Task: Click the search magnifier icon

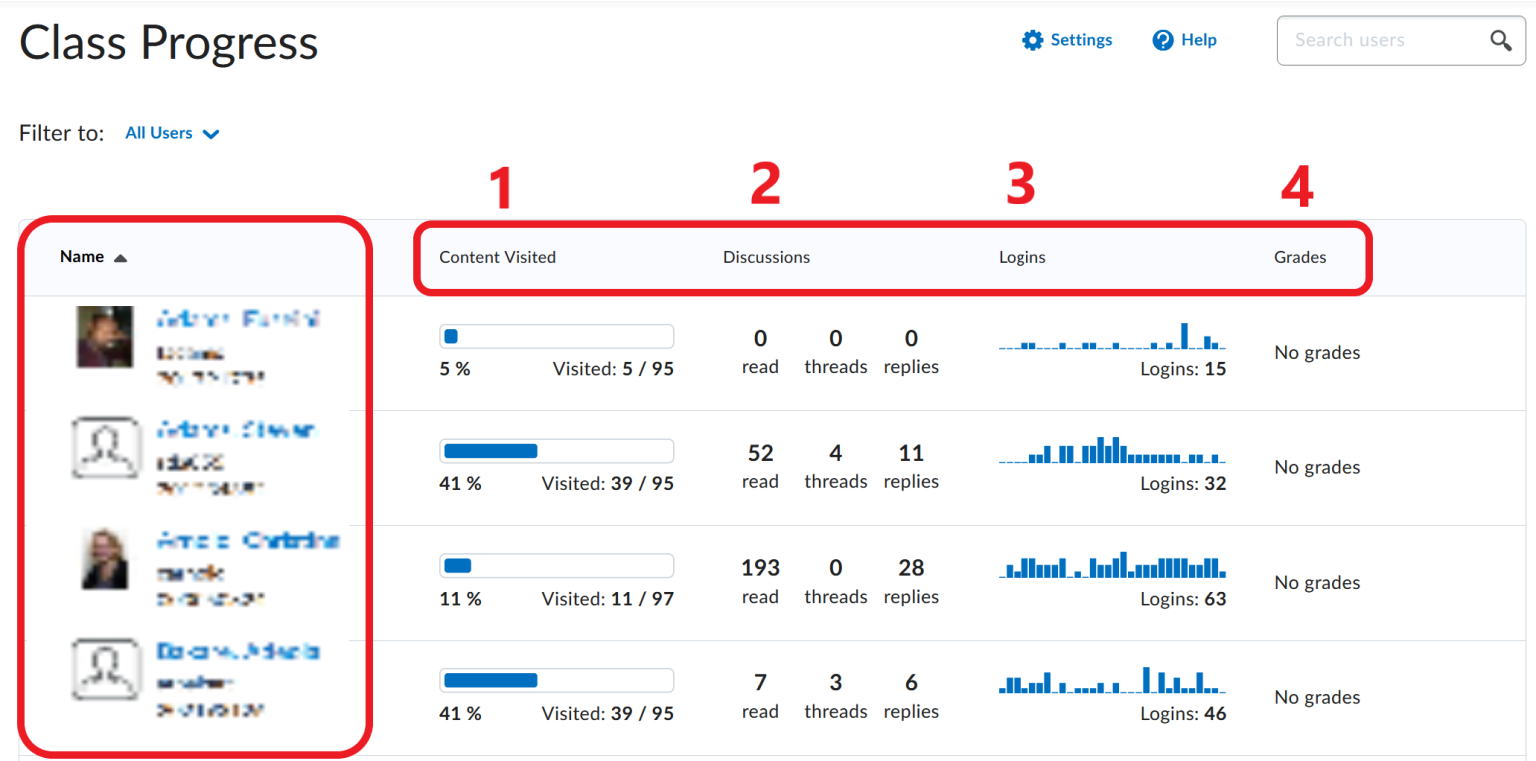Action: 1501,40
